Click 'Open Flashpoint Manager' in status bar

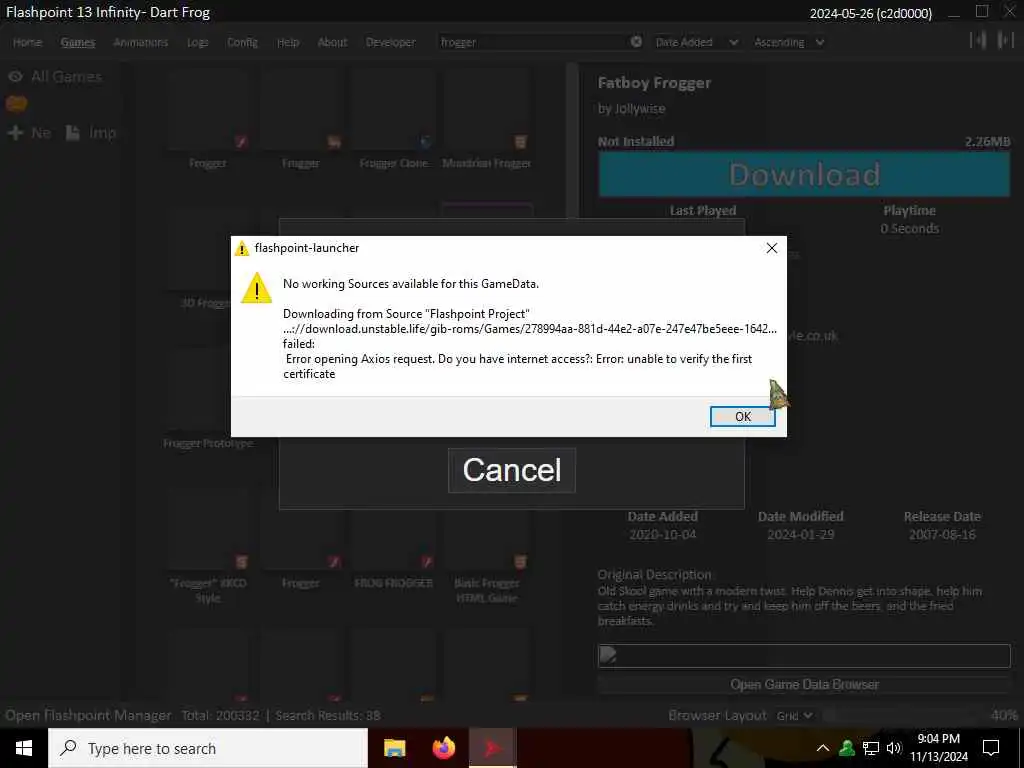point(88,716)
